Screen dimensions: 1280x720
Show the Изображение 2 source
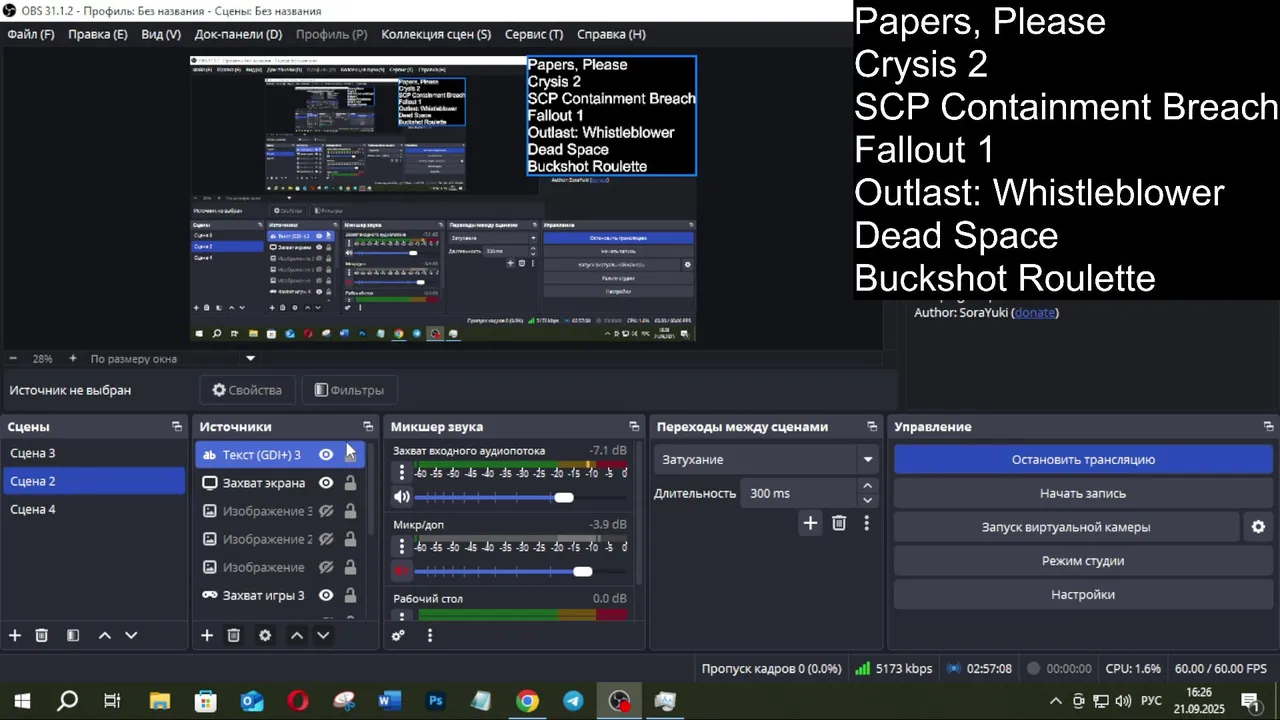click(326, 539)
